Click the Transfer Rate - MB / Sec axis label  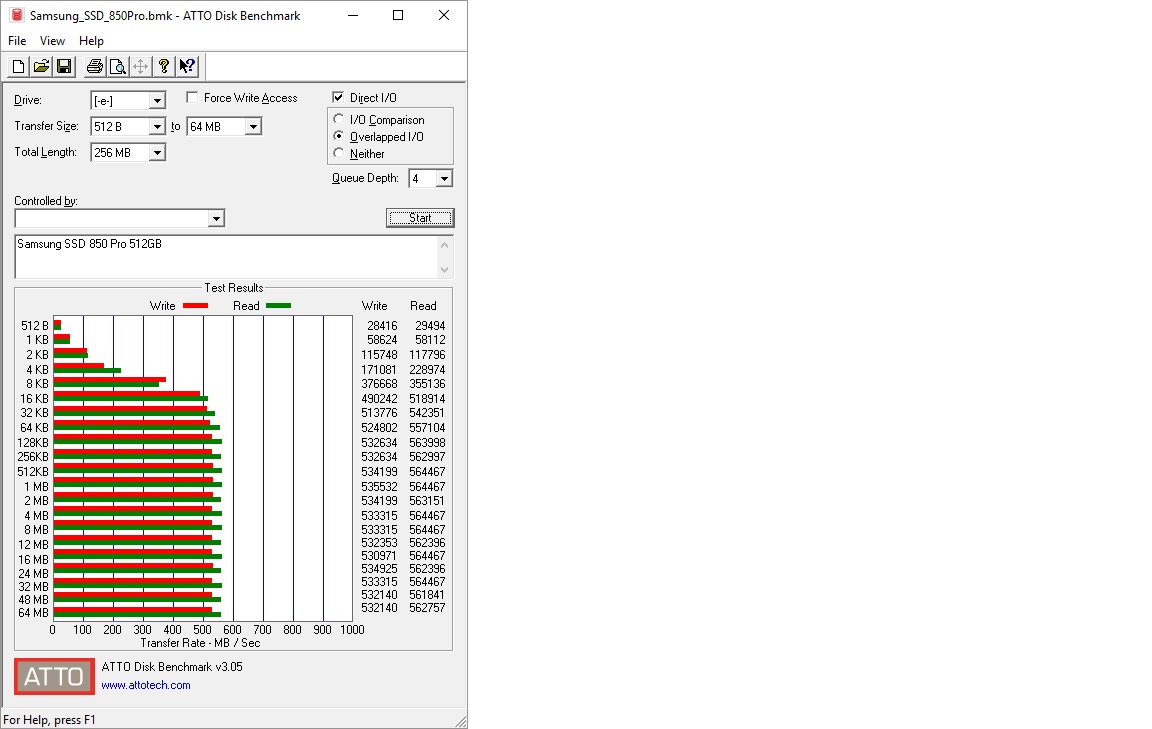pyautogui.click(x=201, y=643)
